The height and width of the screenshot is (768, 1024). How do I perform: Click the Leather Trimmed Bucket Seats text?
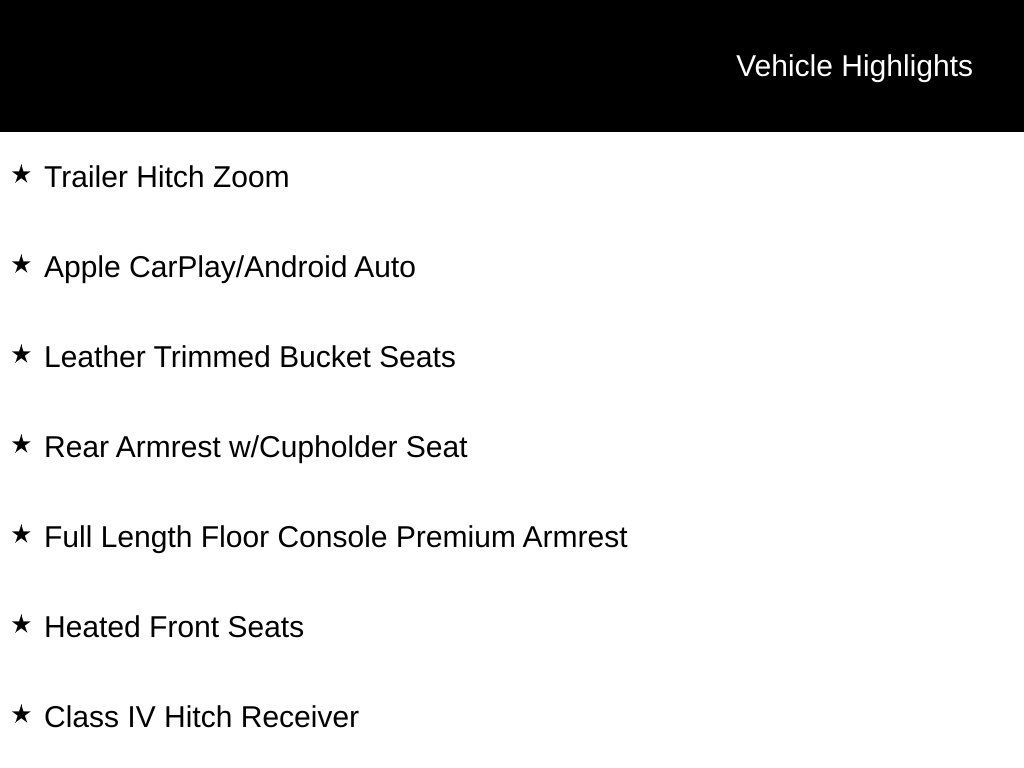pyautogui.click(x=249, y=357)
